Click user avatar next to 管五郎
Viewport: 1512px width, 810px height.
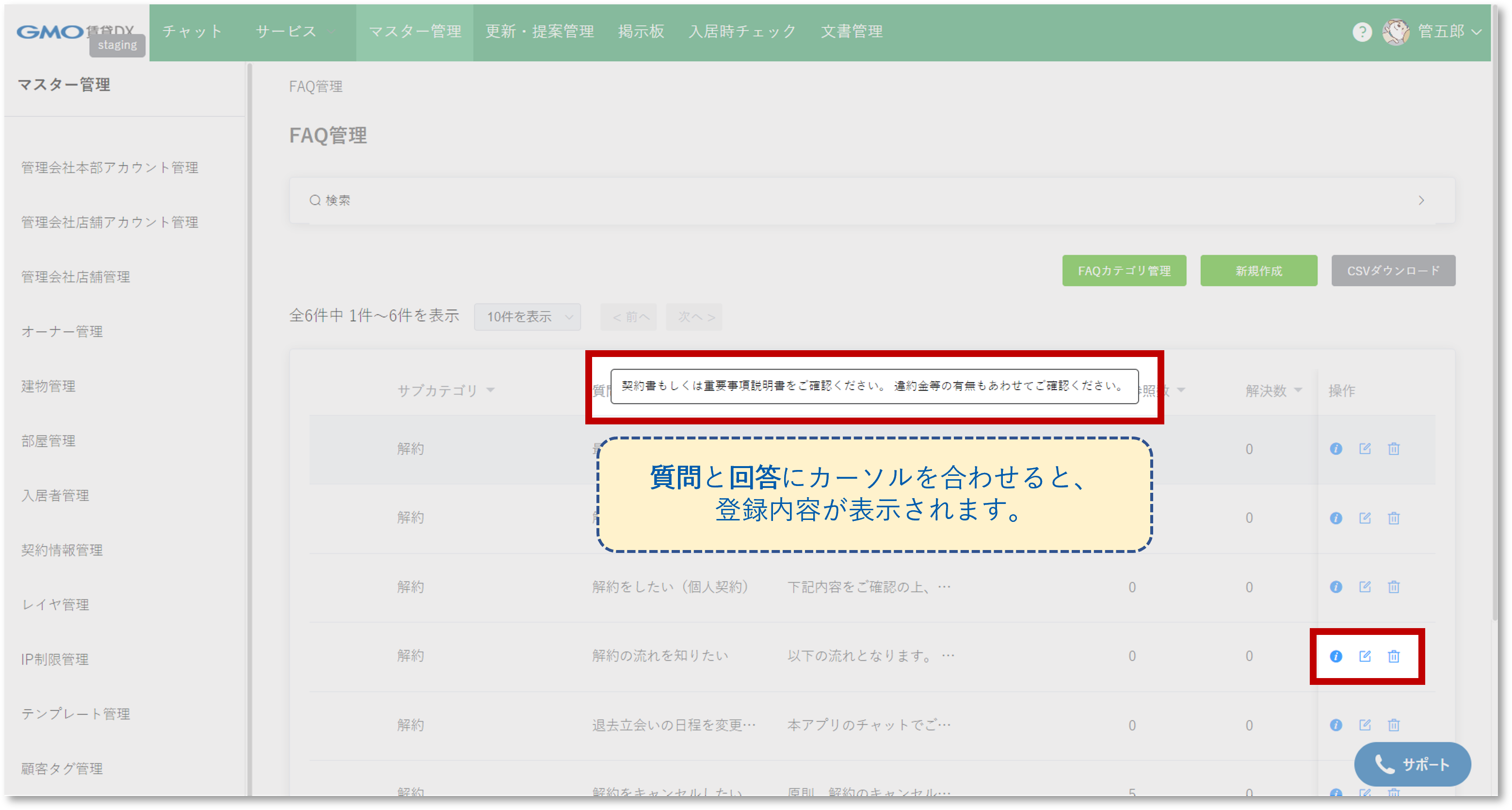pos(1396,32)
